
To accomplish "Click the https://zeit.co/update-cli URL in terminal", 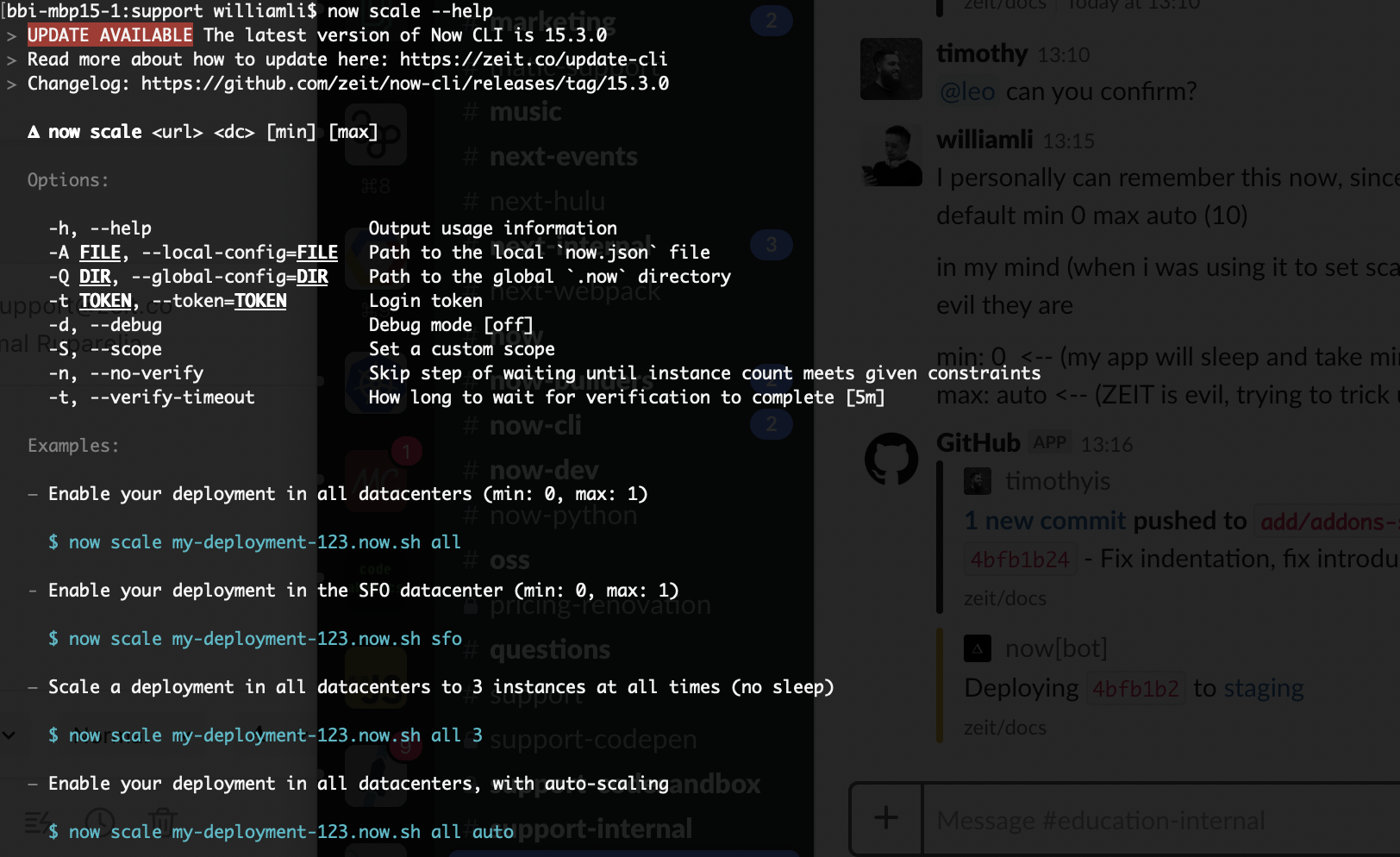I will coord(534,59).
